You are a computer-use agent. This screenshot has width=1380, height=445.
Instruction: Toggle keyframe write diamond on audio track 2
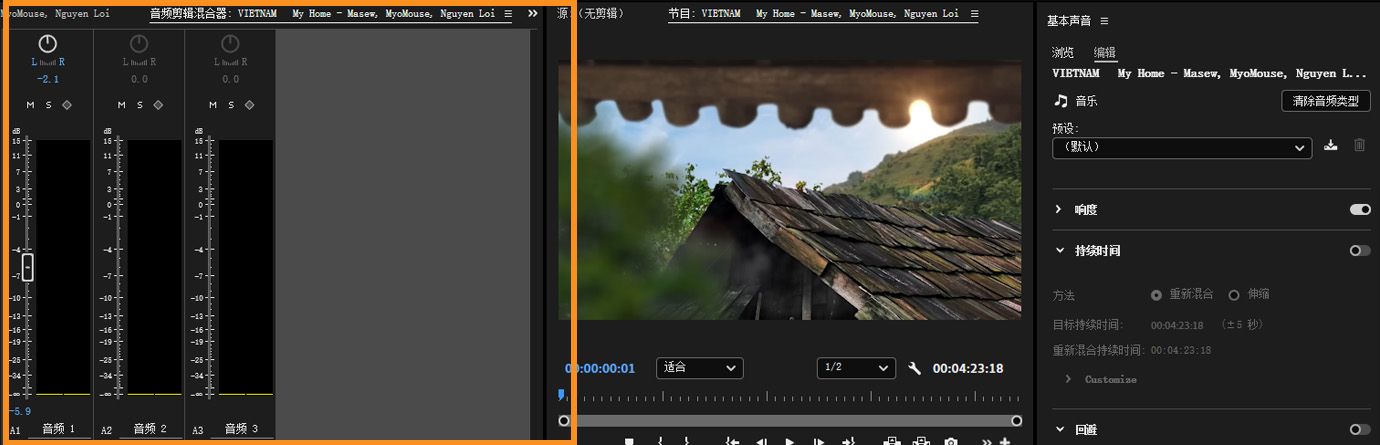click(x=159, y=105)
